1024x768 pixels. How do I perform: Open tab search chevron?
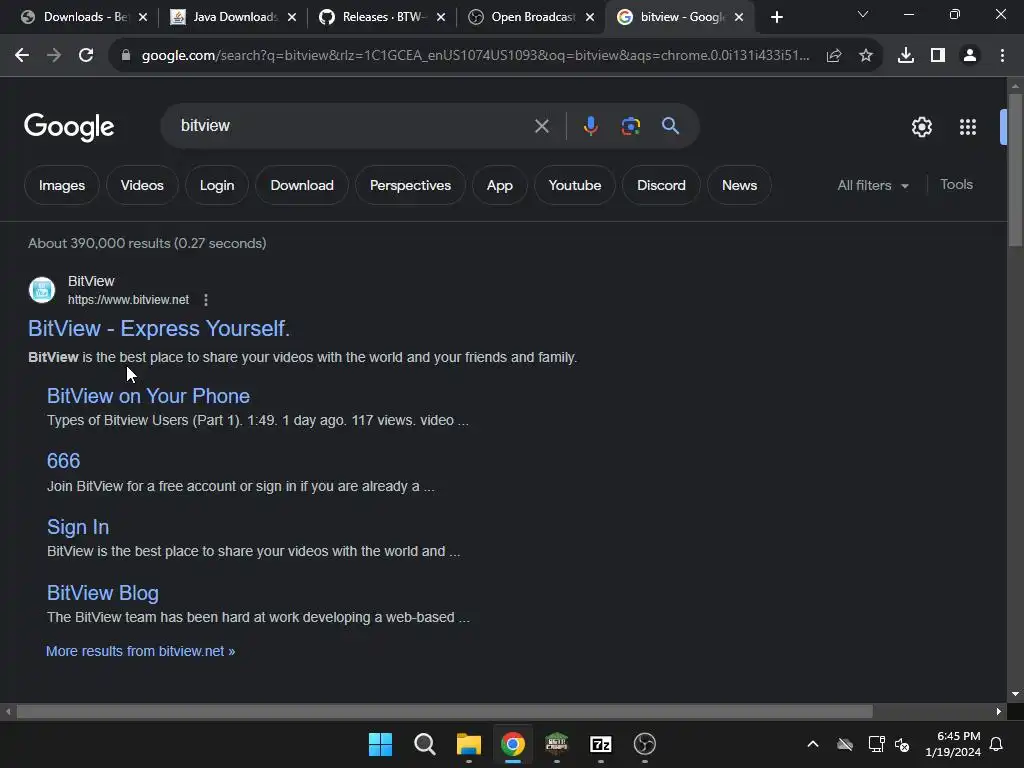pos(863,14)
